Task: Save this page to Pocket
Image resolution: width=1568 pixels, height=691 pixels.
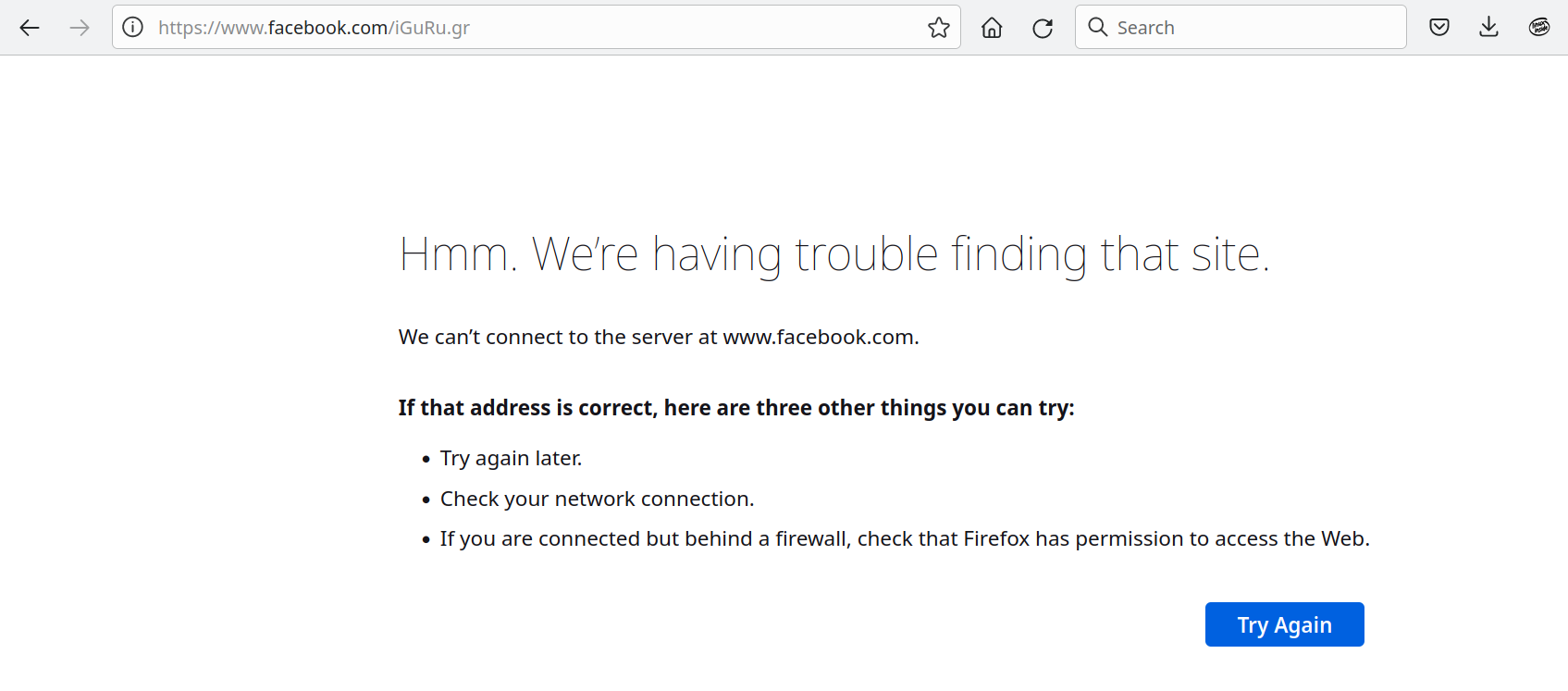Action: [x=1439, y=28]
